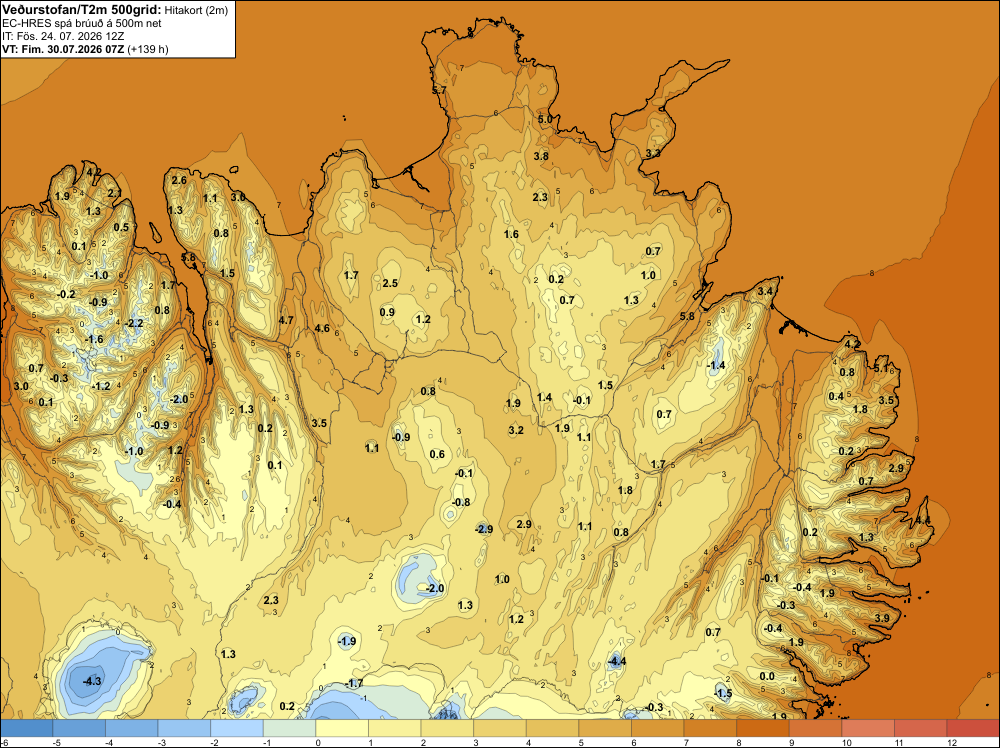Click the temperature value '-1.4'
Viewport: 1000px width, 748px height.
pos(716,365)
